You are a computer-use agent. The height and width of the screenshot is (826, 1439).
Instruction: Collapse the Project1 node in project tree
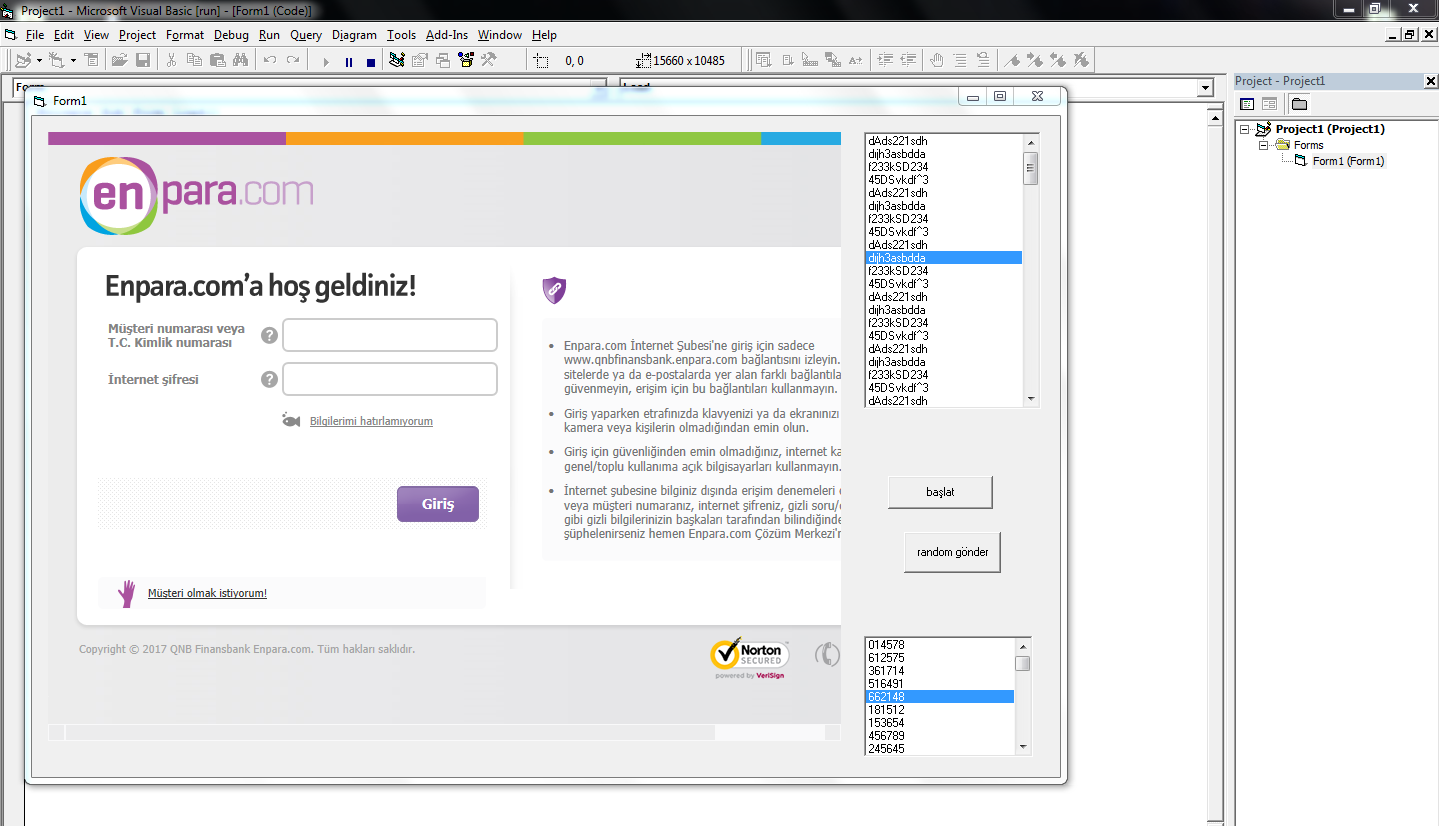pos(1245,129)
